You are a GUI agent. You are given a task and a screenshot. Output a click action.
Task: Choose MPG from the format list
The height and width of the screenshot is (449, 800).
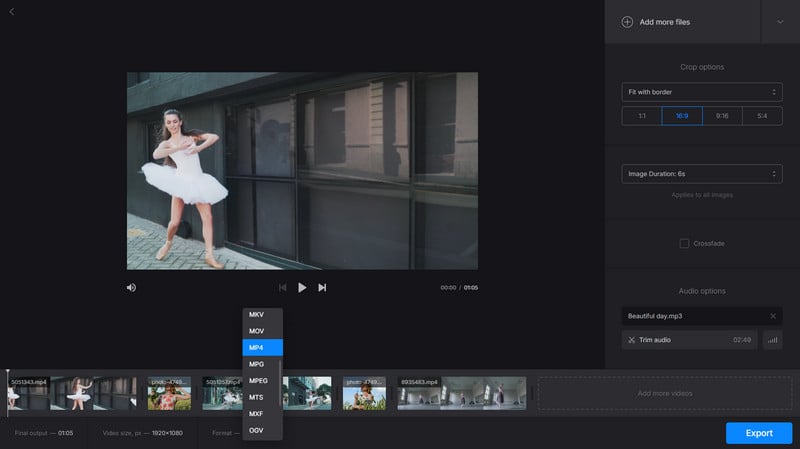262,364
